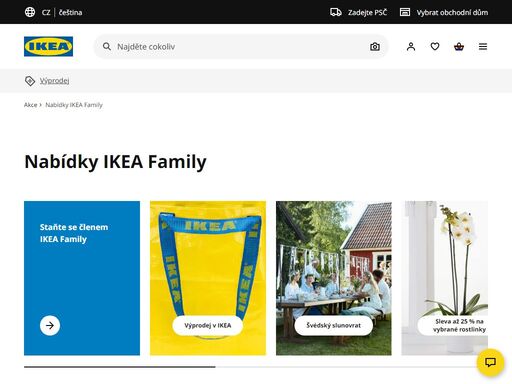Click the delivery truck icon

coord(336,12)
